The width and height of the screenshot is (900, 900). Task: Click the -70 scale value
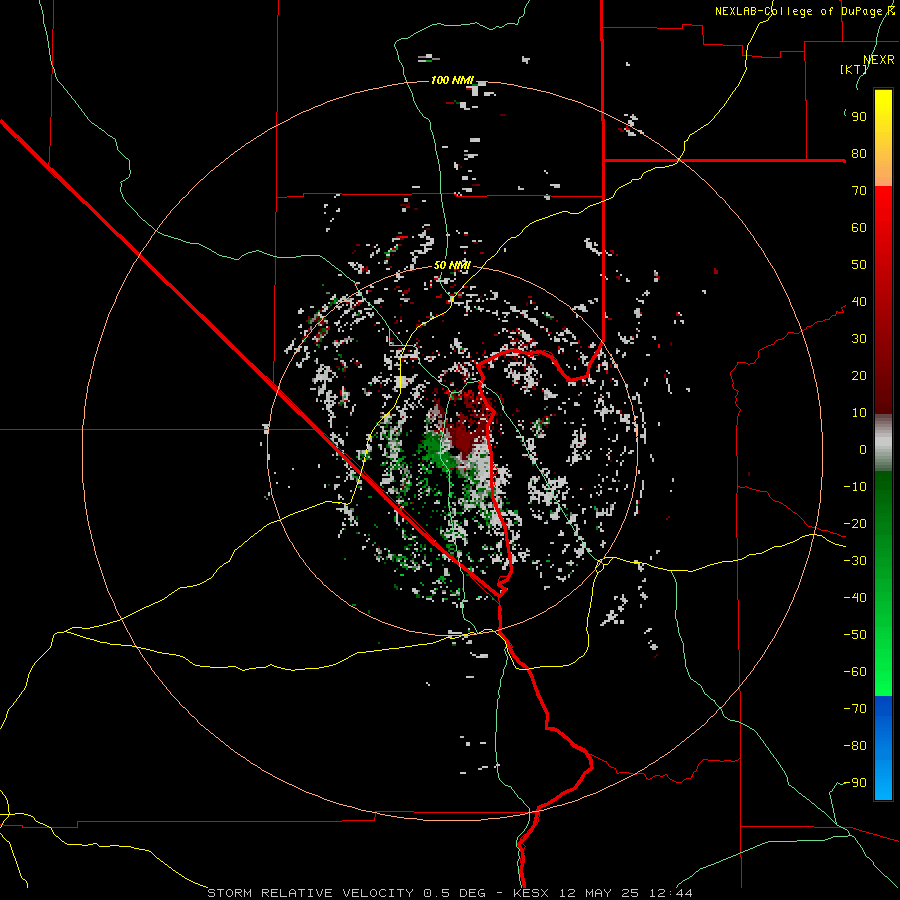point(855,709)
